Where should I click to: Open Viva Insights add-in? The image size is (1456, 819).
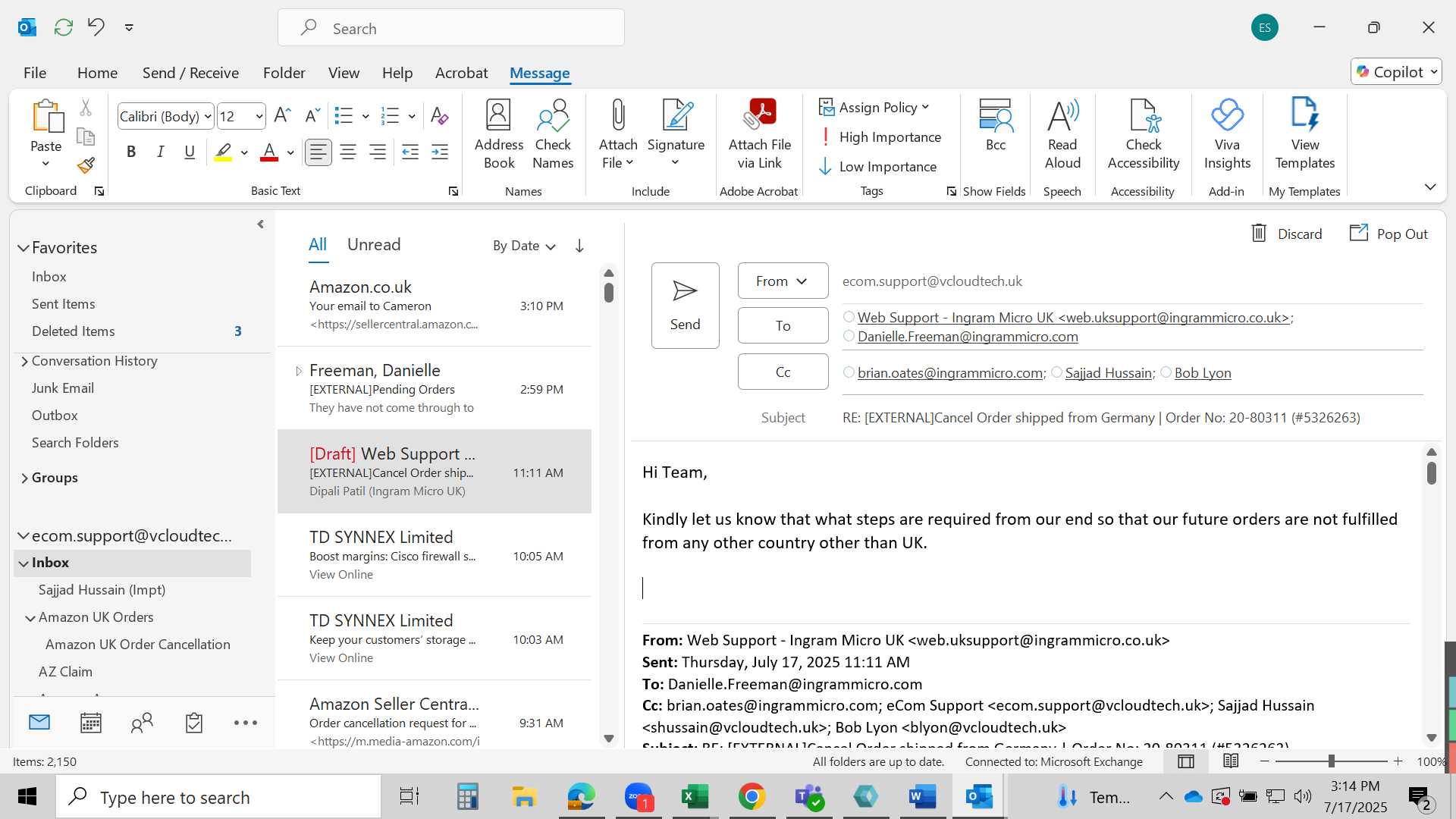1227,135
